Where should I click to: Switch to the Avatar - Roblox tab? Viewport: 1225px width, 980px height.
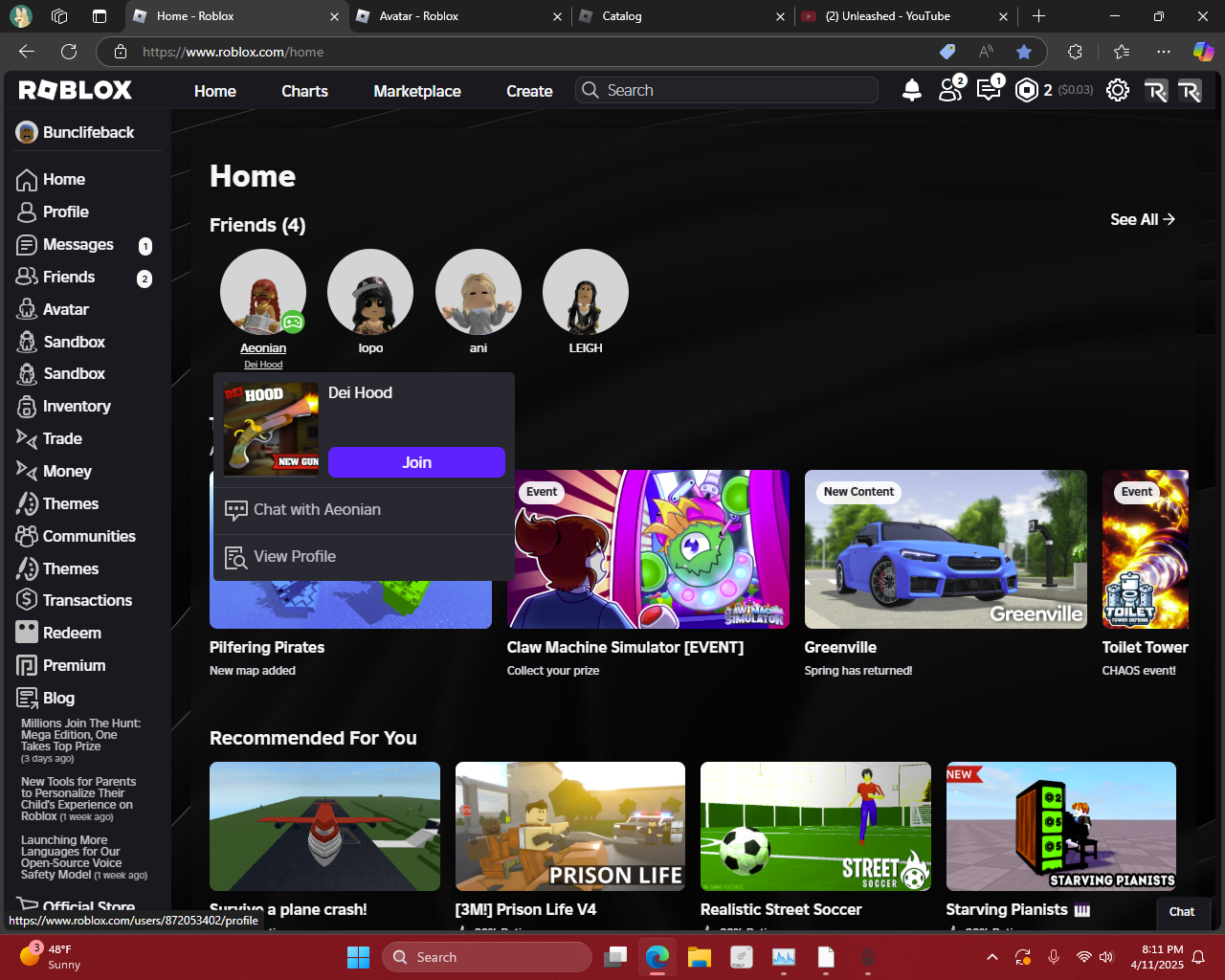tap(458, 16)
